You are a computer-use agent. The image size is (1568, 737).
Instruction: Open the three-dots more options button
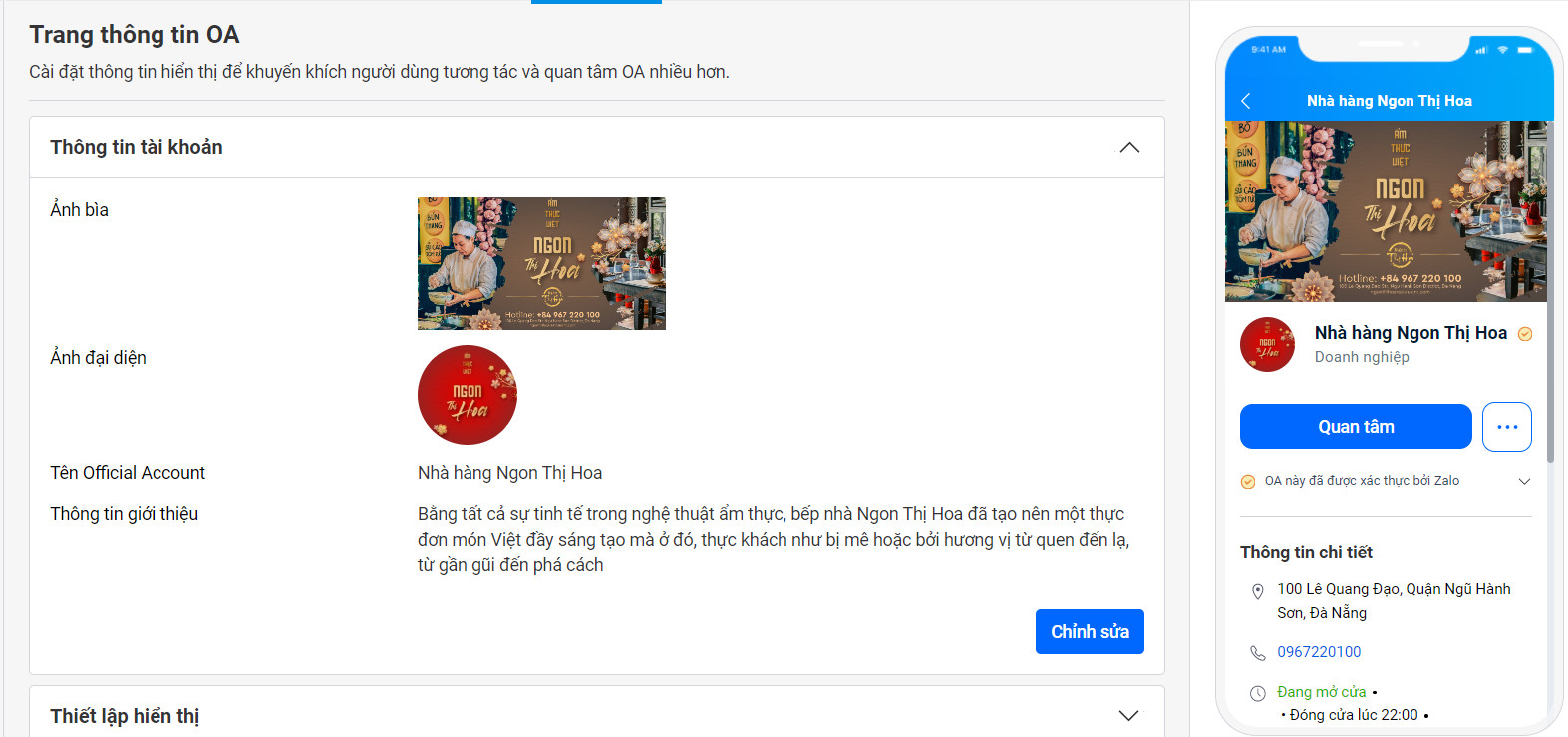[x=1507, y=427]
